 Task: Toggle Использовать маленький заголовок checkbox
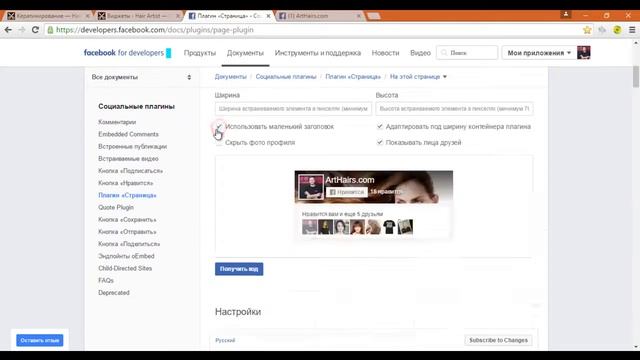[219, 127]
